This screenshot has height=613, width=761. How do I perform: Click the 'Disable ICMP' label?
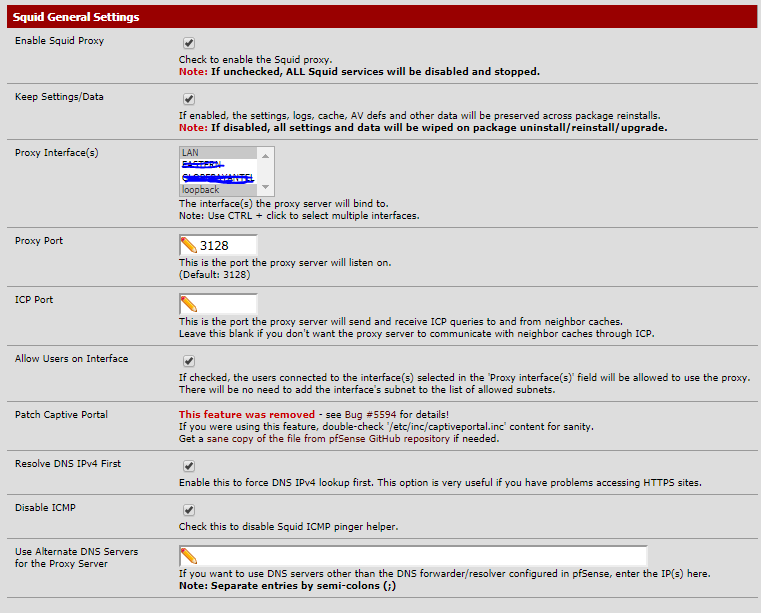45,508
